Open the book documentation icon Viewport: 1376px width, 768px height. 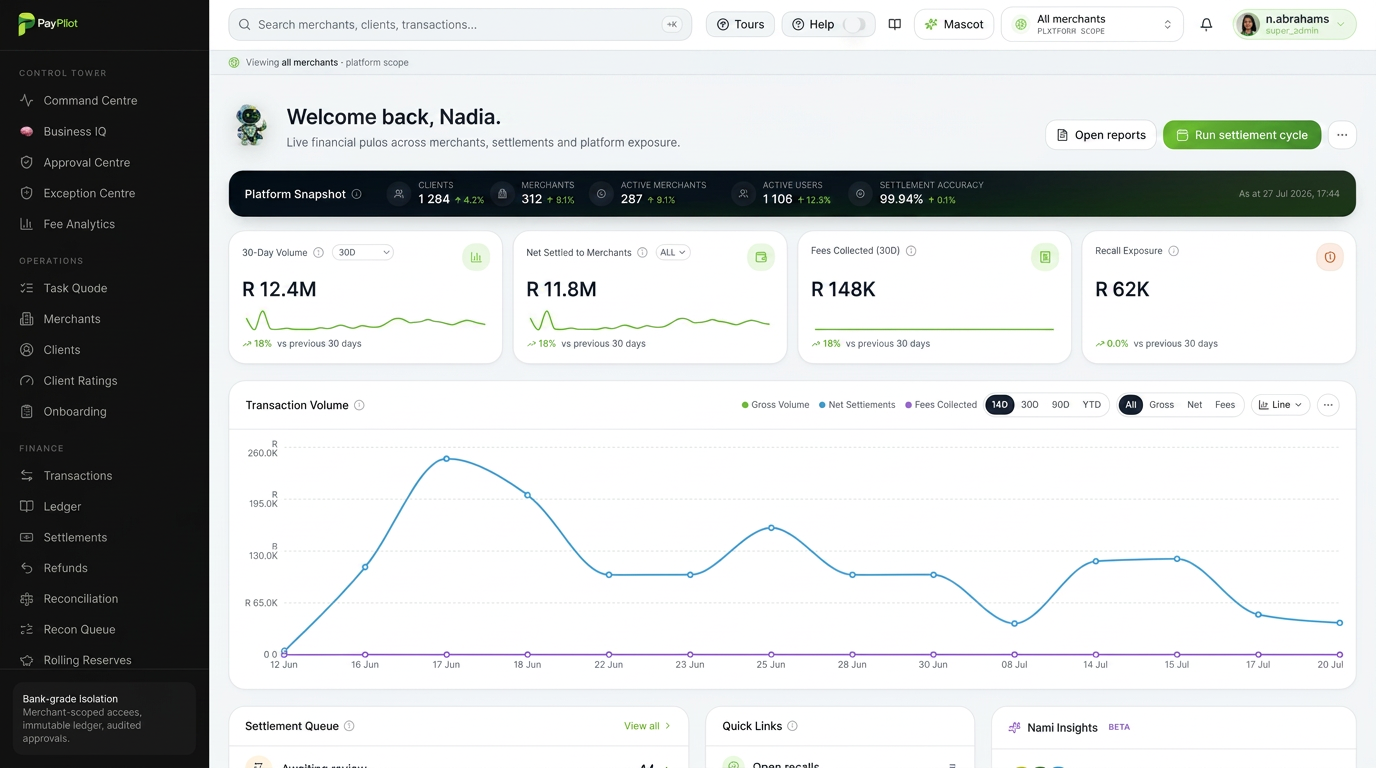click(x=894, y=24)
